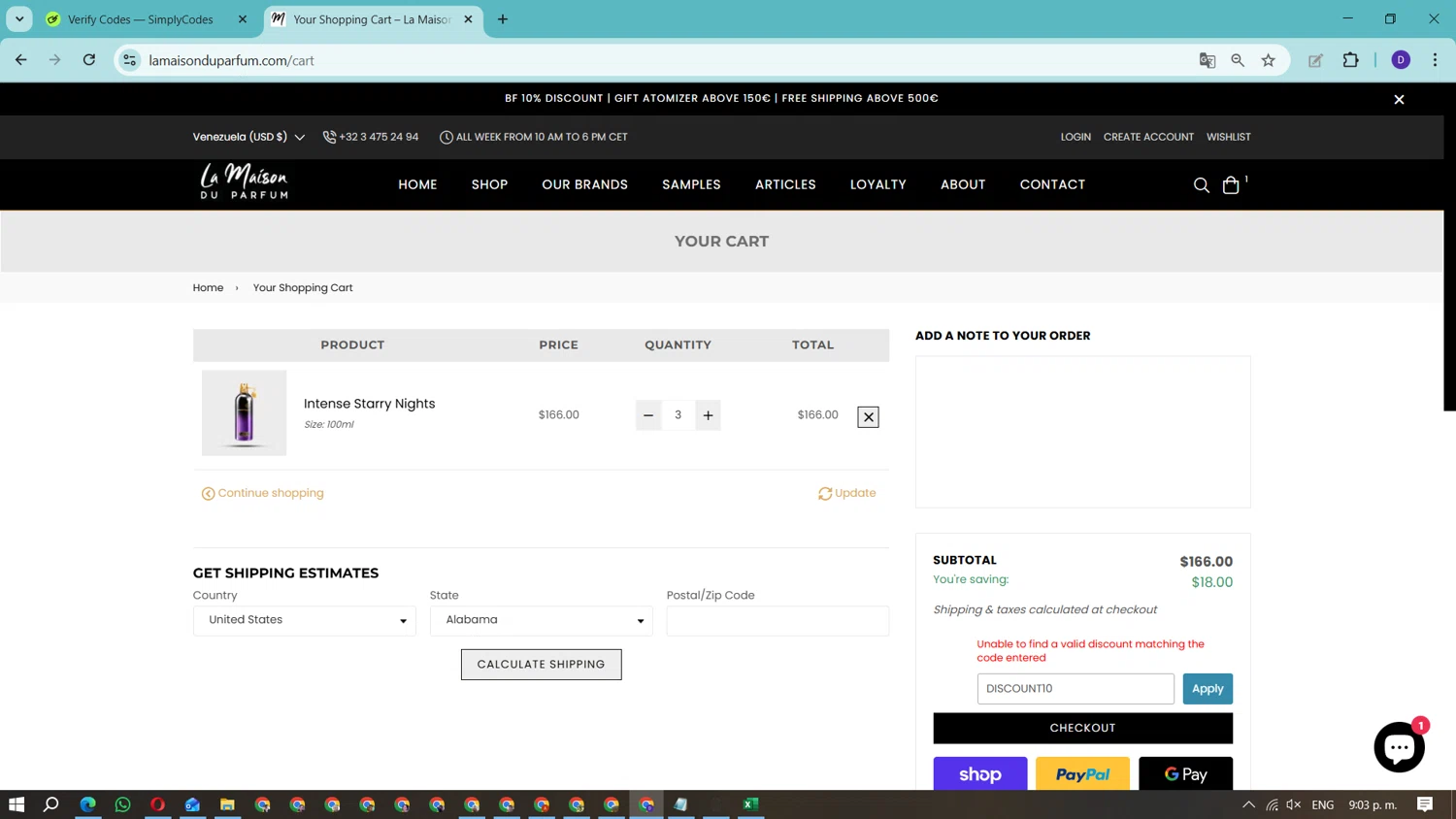Click the LOGIN link
The image size is (1456, 819).
1075,137
